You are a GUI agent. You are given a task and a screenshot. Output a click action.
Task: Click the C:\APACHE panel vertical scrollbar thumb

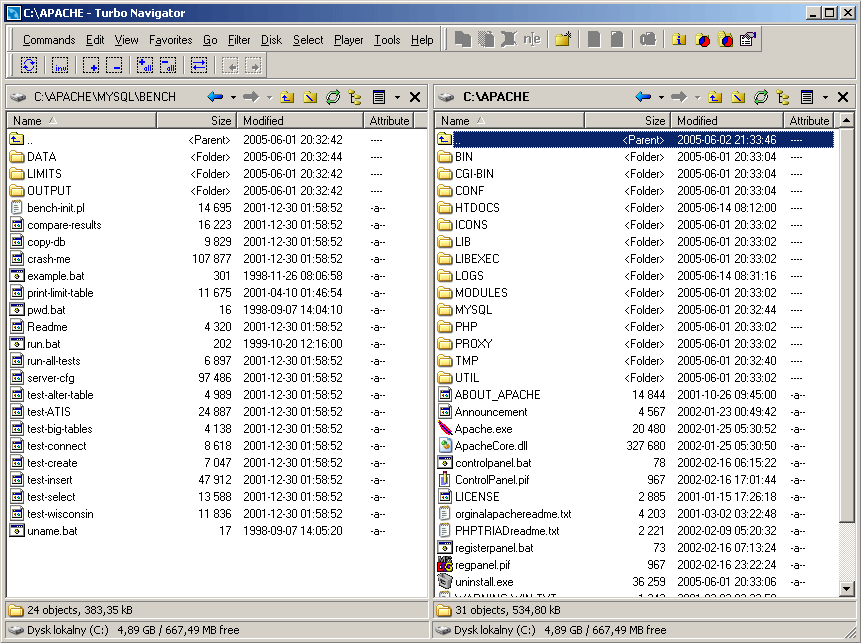point(847,325)
